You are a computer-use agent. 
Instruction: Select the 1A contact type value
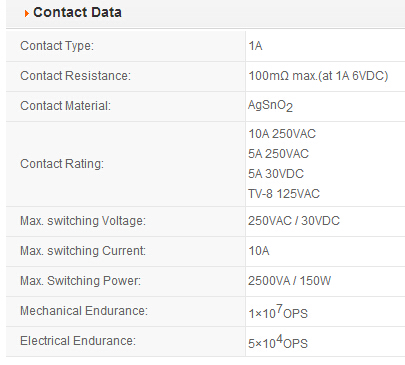pyautogui.click(x=255, y=46)
